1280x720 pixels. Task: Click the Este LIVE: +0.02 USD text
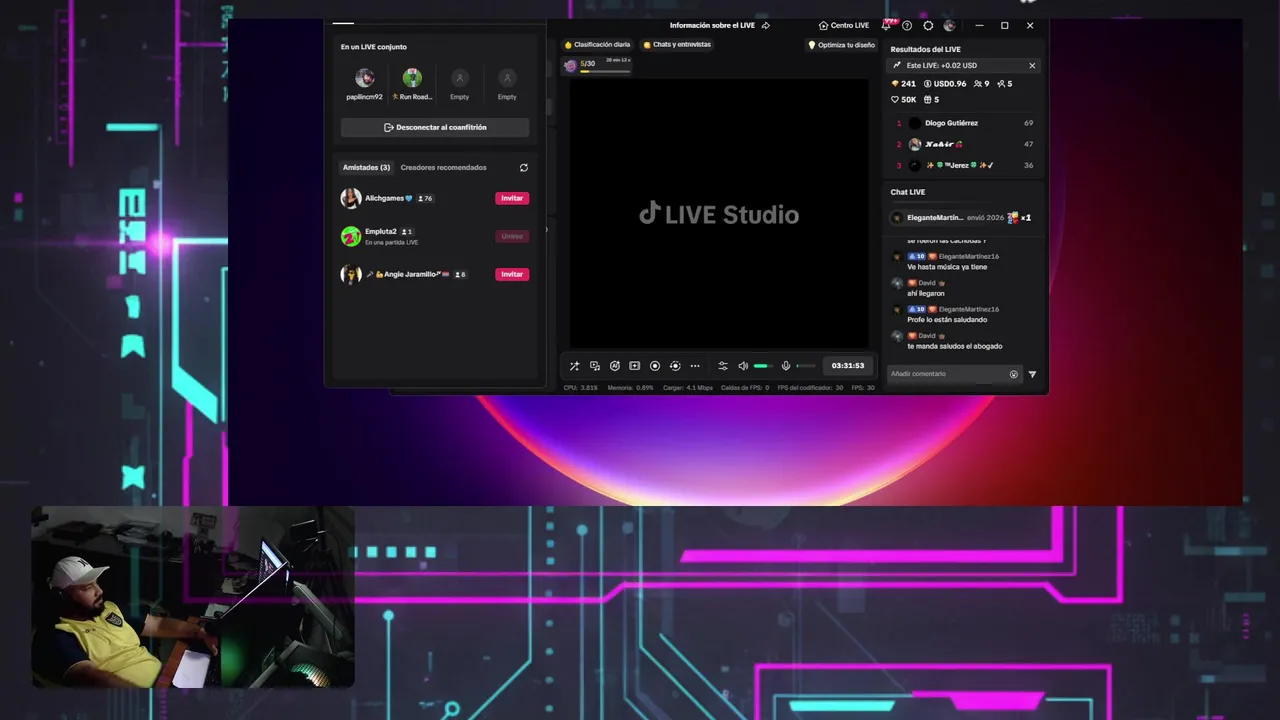point(942,66)
